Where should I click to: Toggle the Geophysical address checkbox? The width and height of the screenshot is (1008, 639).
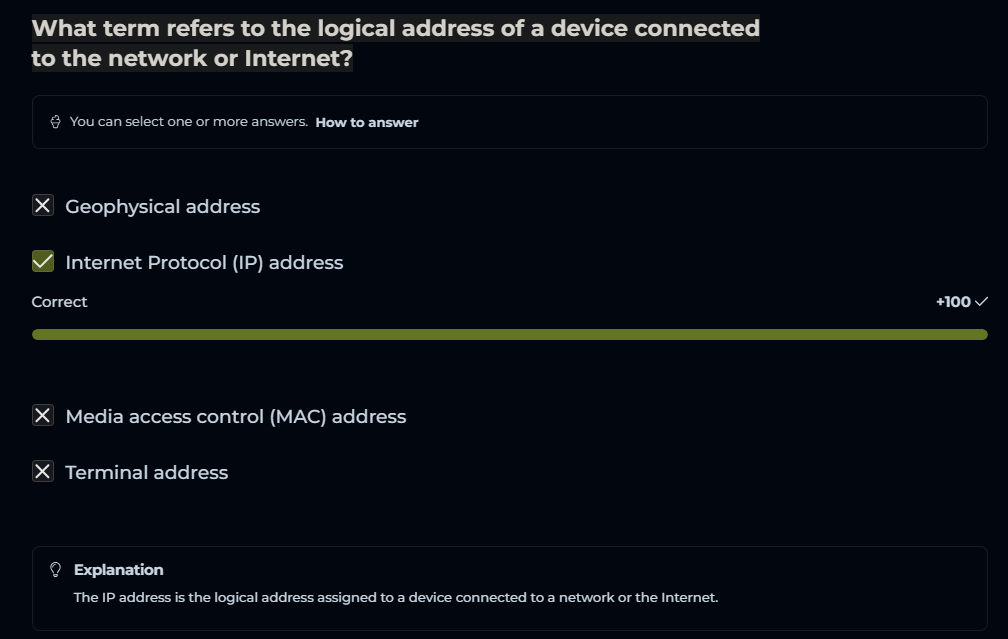point(43,206)
